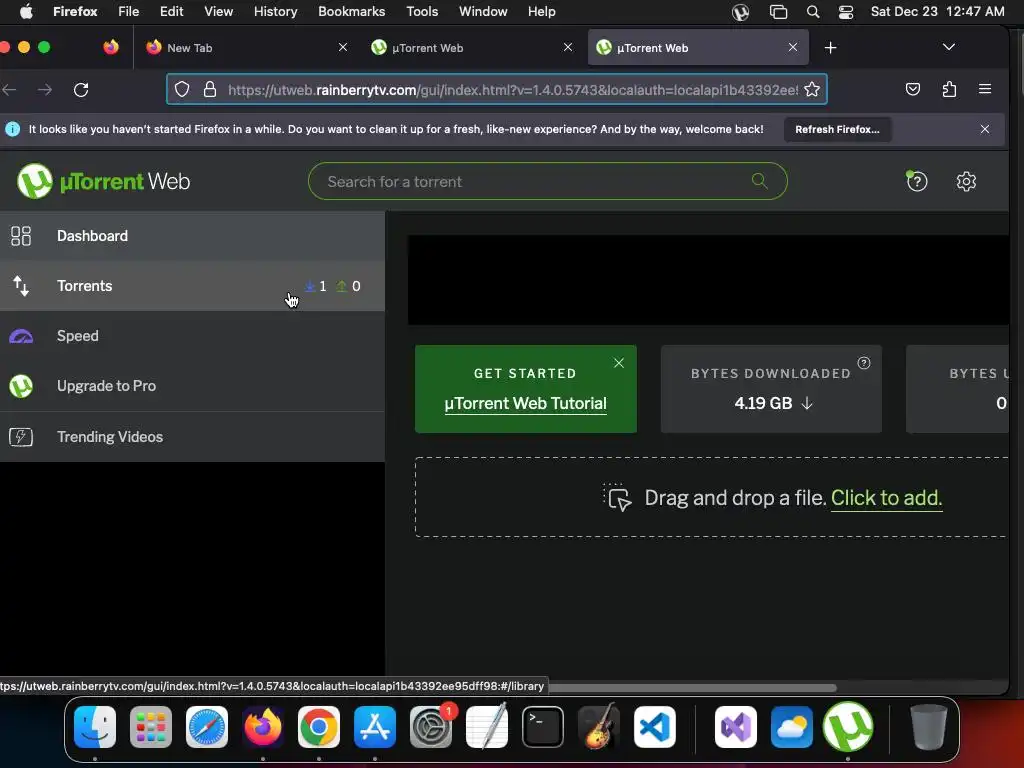Click the Bytes Downloaded info icon

click(x=863, y=363)
